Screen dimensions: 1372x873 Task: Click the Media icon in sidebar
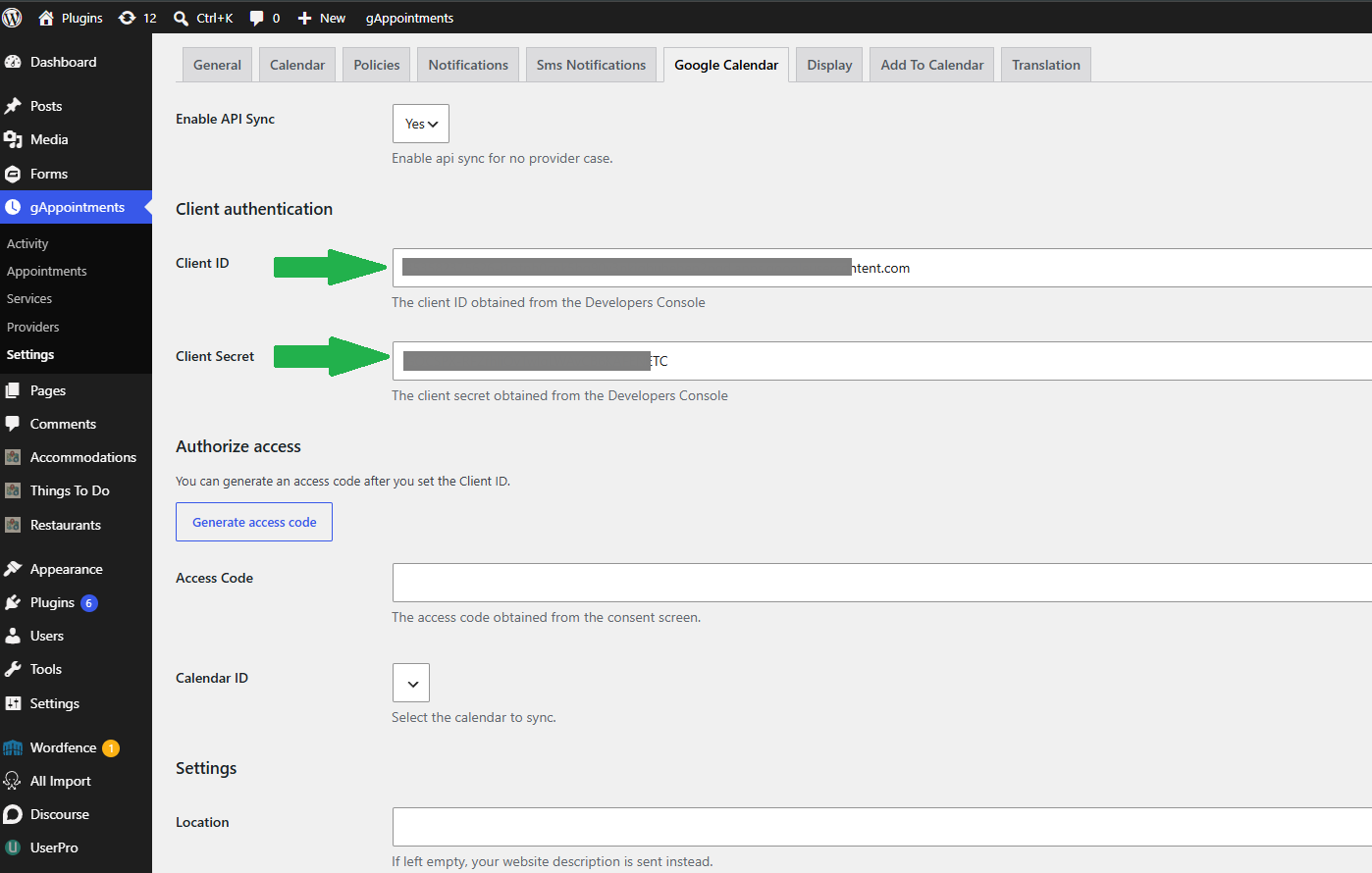coord(13,139)
